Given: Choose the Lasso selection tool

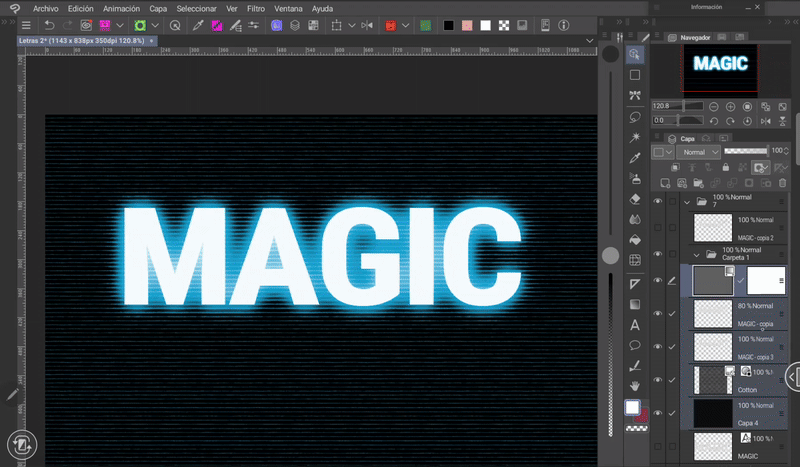Looking at the screenshot, I should tap(635, 116).
